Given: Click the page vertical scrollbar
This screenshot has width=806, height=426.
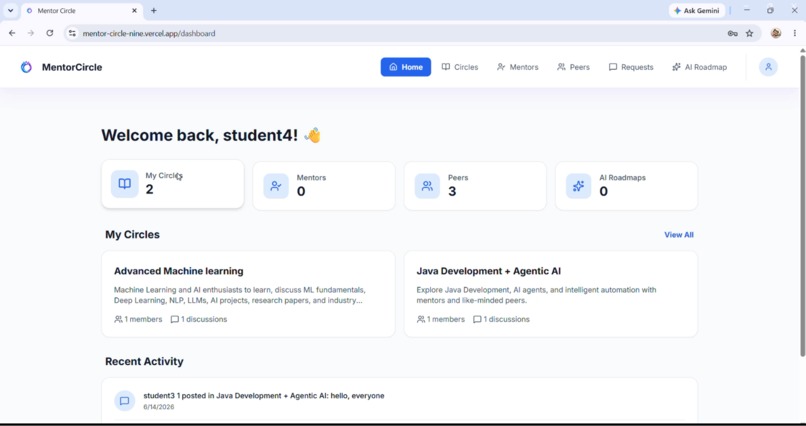Looking at the screenshot, I should pyautogui.click(x=802, y=206).
